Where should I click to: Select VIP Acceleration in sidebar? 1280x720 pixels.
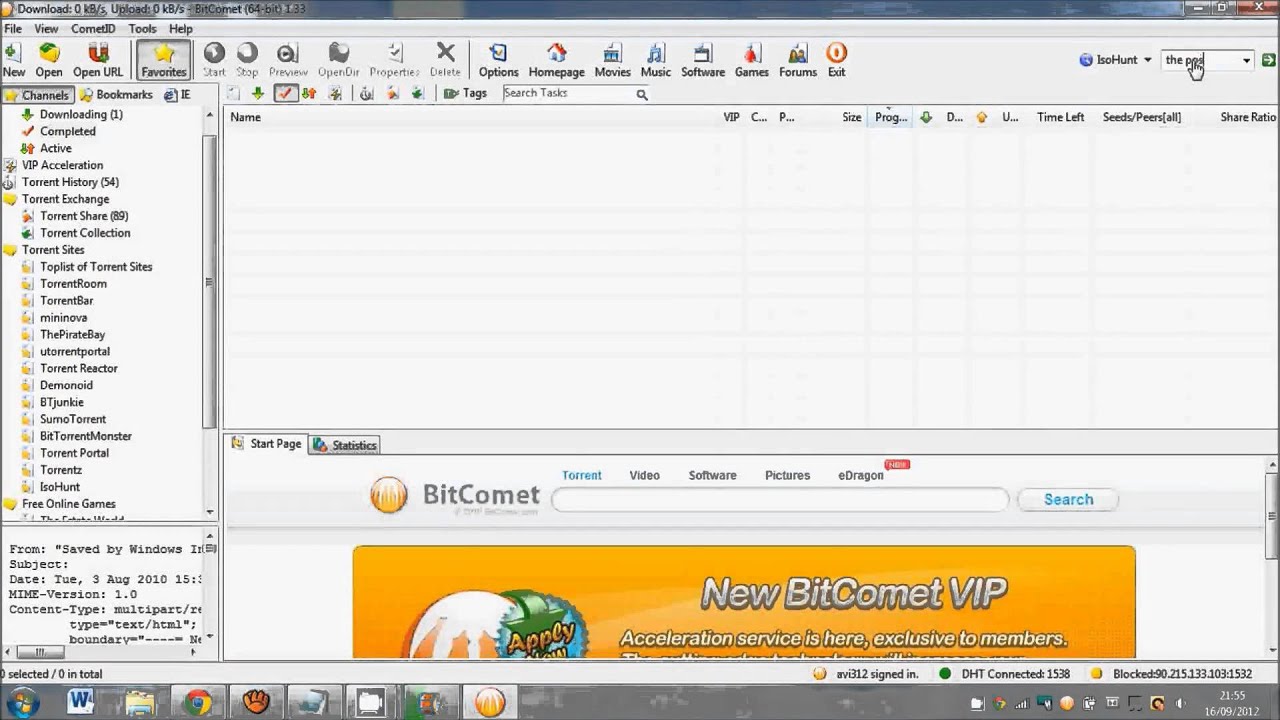point(62,165)
